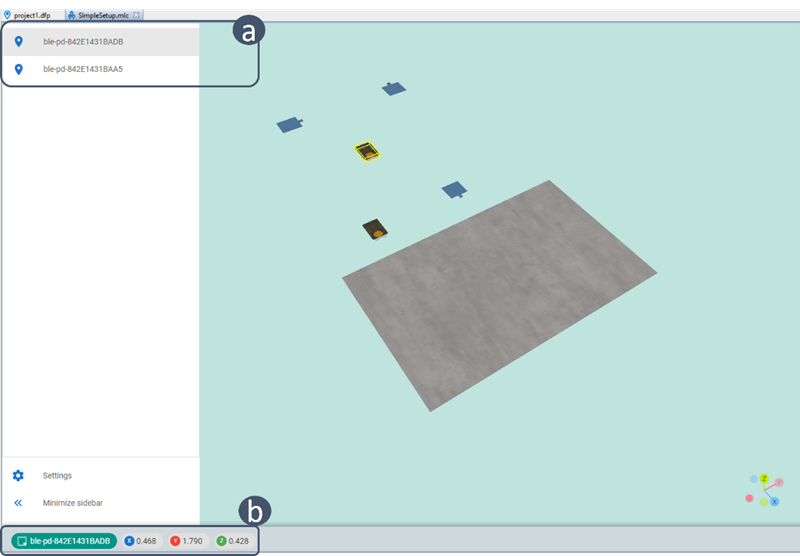Click location pin icon beside ble-pd-842E1431BAA5

18,70
